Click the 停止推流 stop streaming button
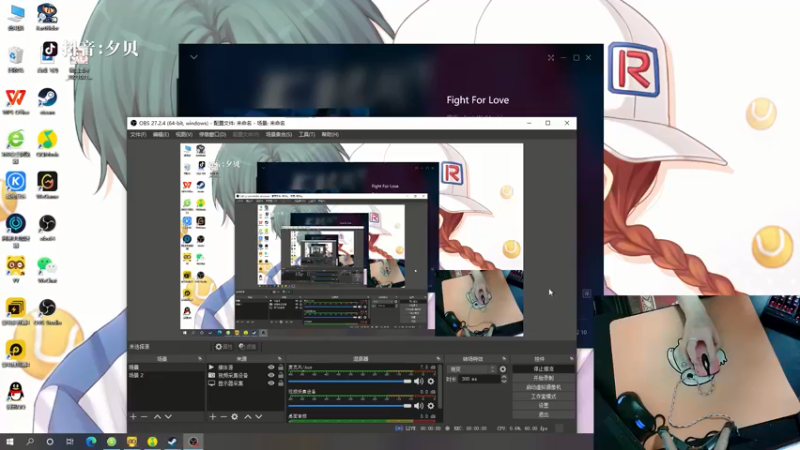Image resolution: width=800 pixels, height=450 pixels. point(543,369)
